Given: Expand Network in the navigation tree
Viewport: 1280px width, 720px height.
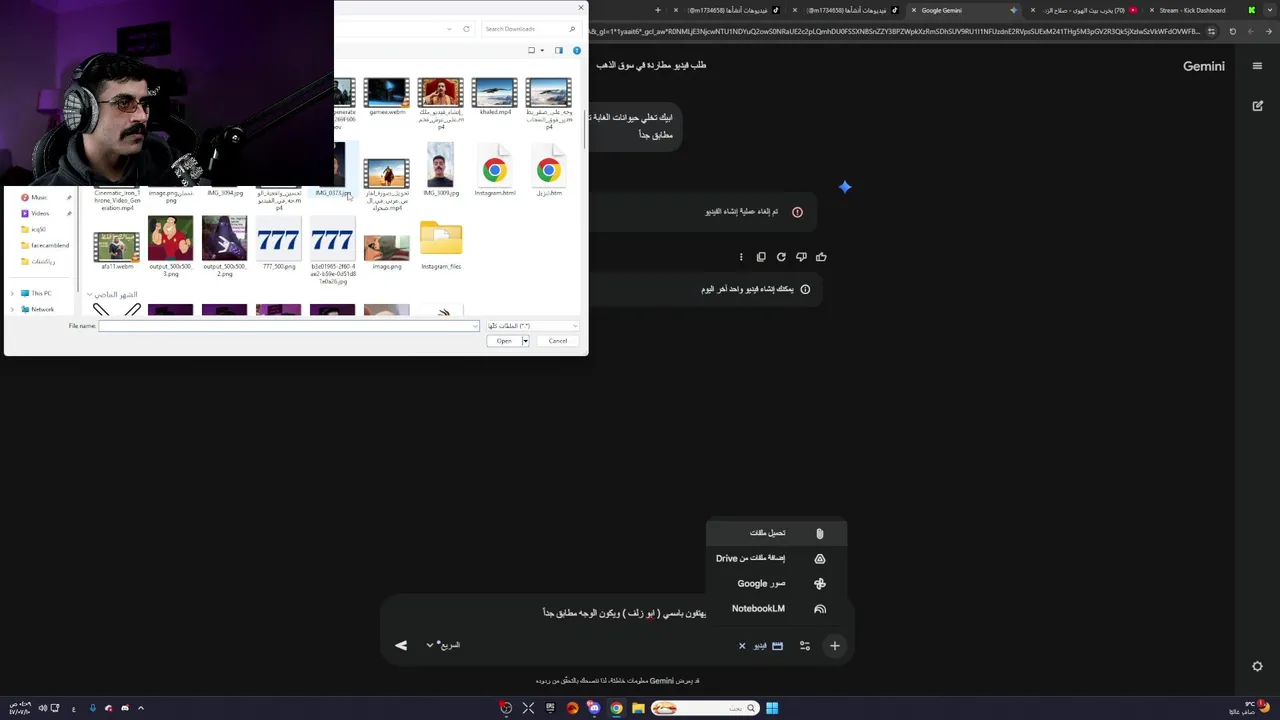Looking at the screenshot, I should (12, 309).
